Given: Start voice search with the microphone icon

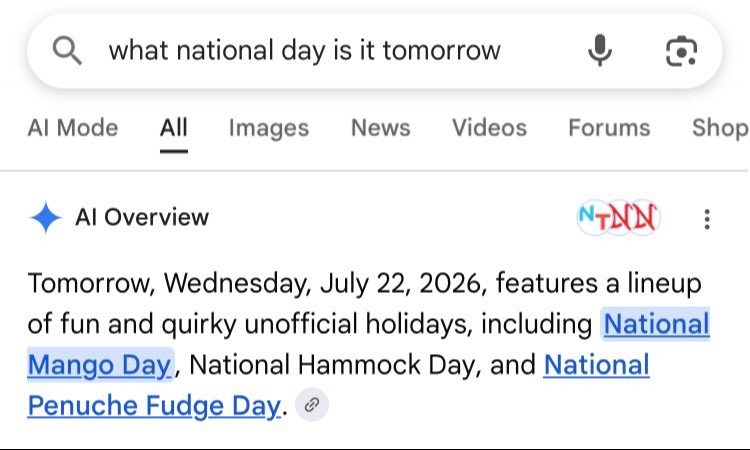Looking at the screenshot, I should (599, 50).
